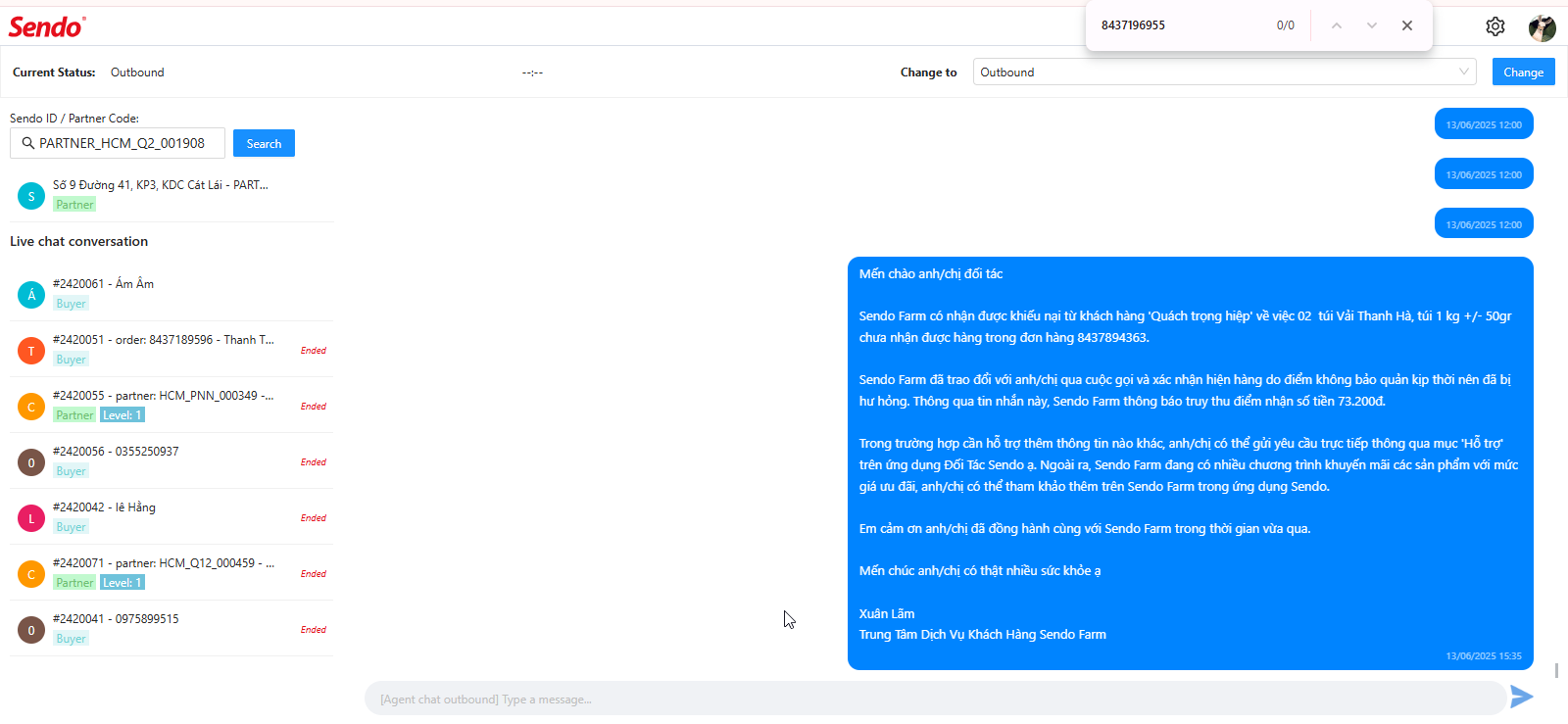
Task: Click the Current Status Outbound value
Action: point(137,72)
